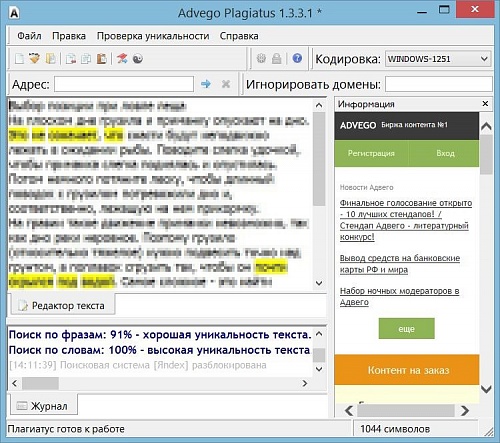Click the New document toolbar icon
Viewport: 500px width, 443px height.
click(19, 59)
